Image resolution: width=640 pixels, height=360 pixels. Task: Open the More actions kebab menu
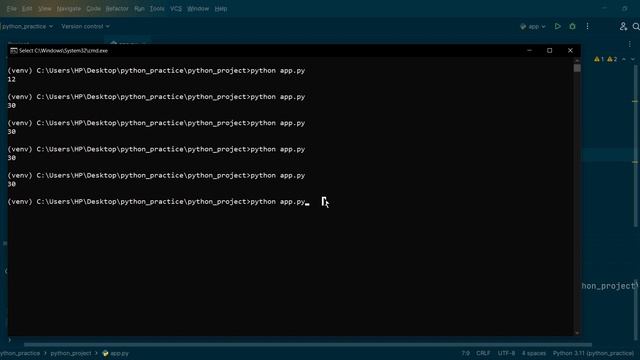coord(587,26)
